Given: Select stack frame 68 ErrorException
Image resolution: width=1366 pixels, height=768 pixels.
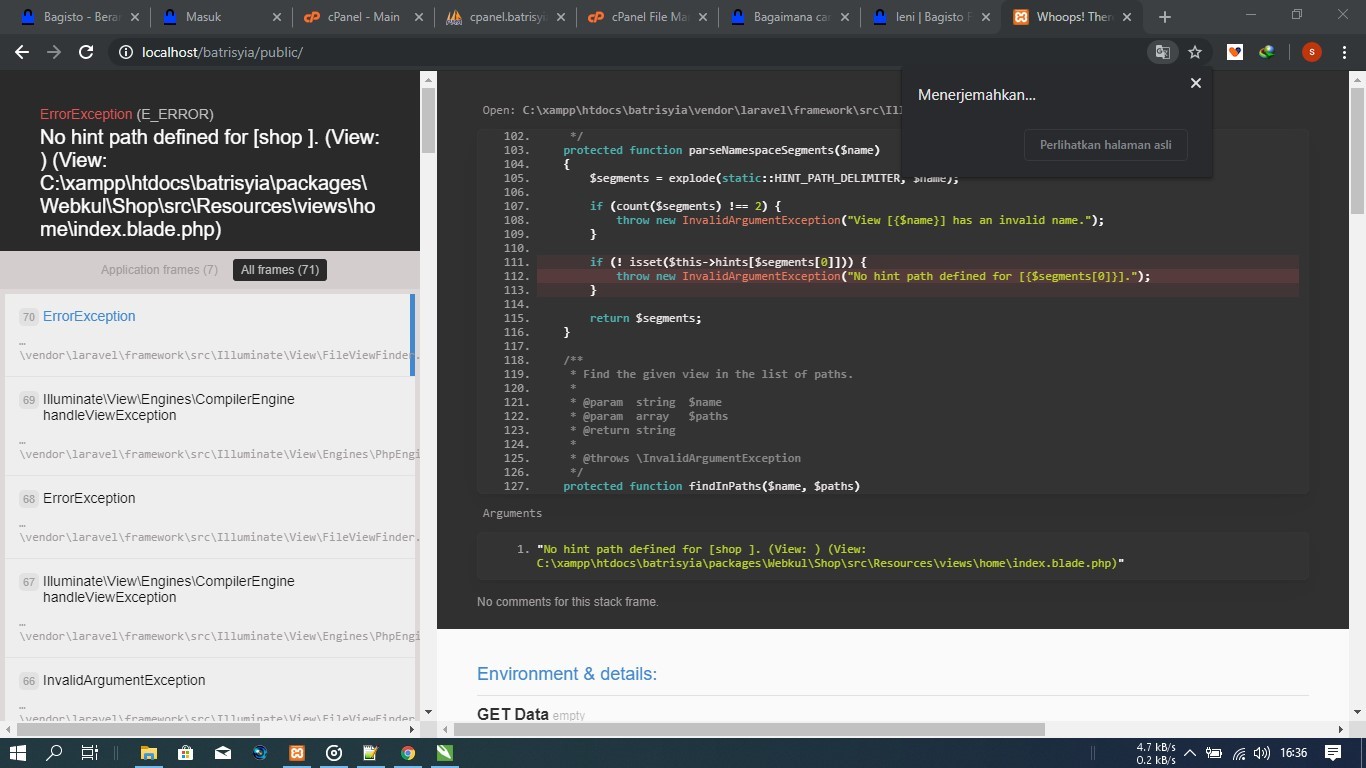Looking at the screenshot, I should (210, 517).
